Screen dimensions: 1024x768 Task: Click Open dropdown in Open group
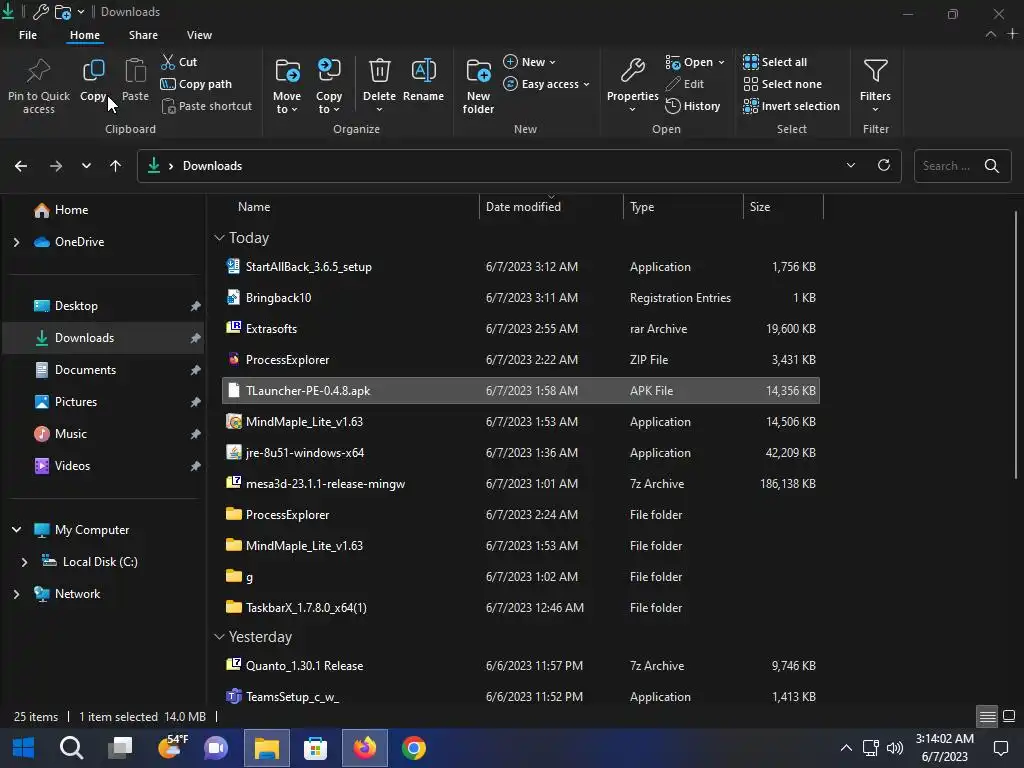click(x=696, y=62)
